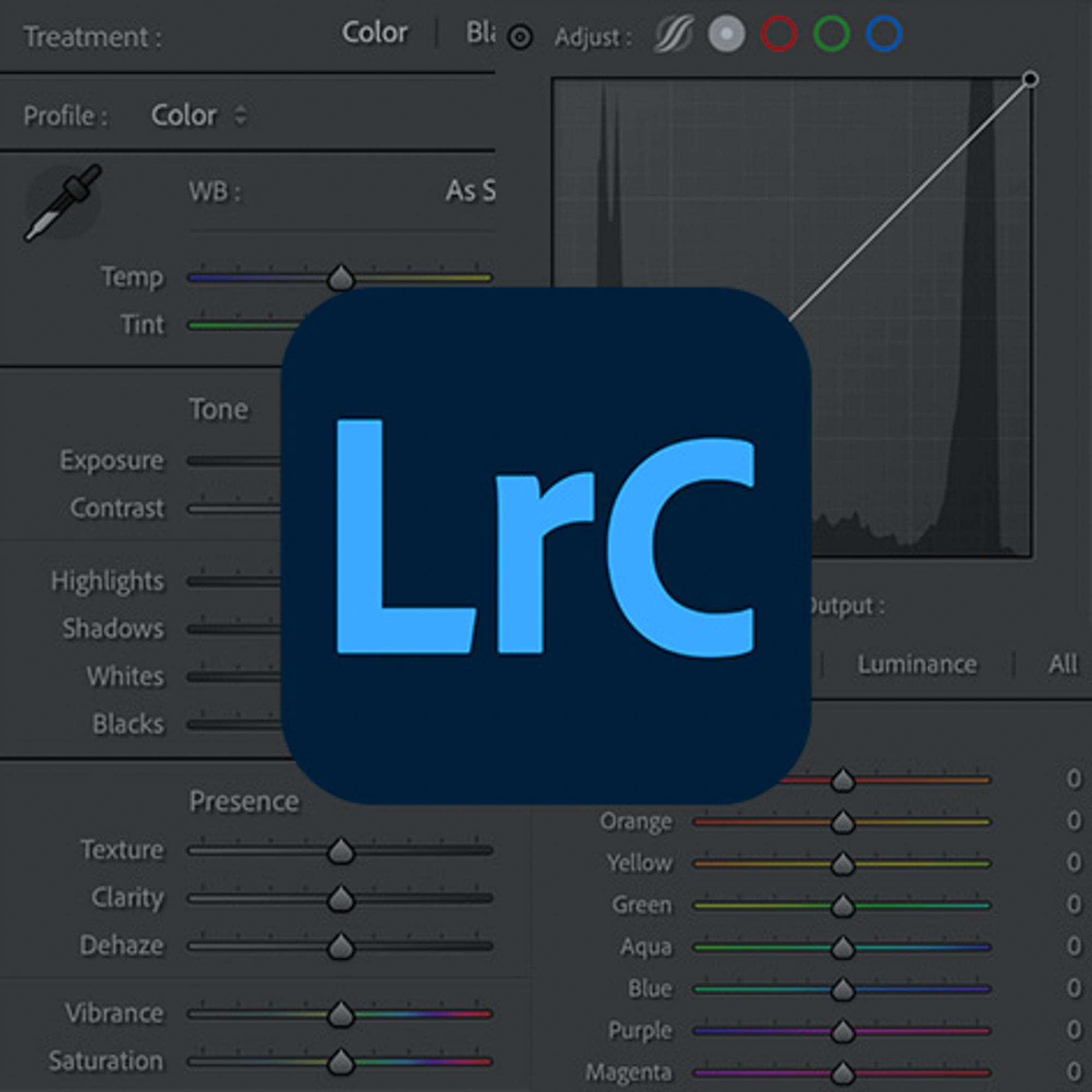This screenshot has width=1092, height=1092.
Task: Click the Green value field showing 0
Action: (1074, 904)
